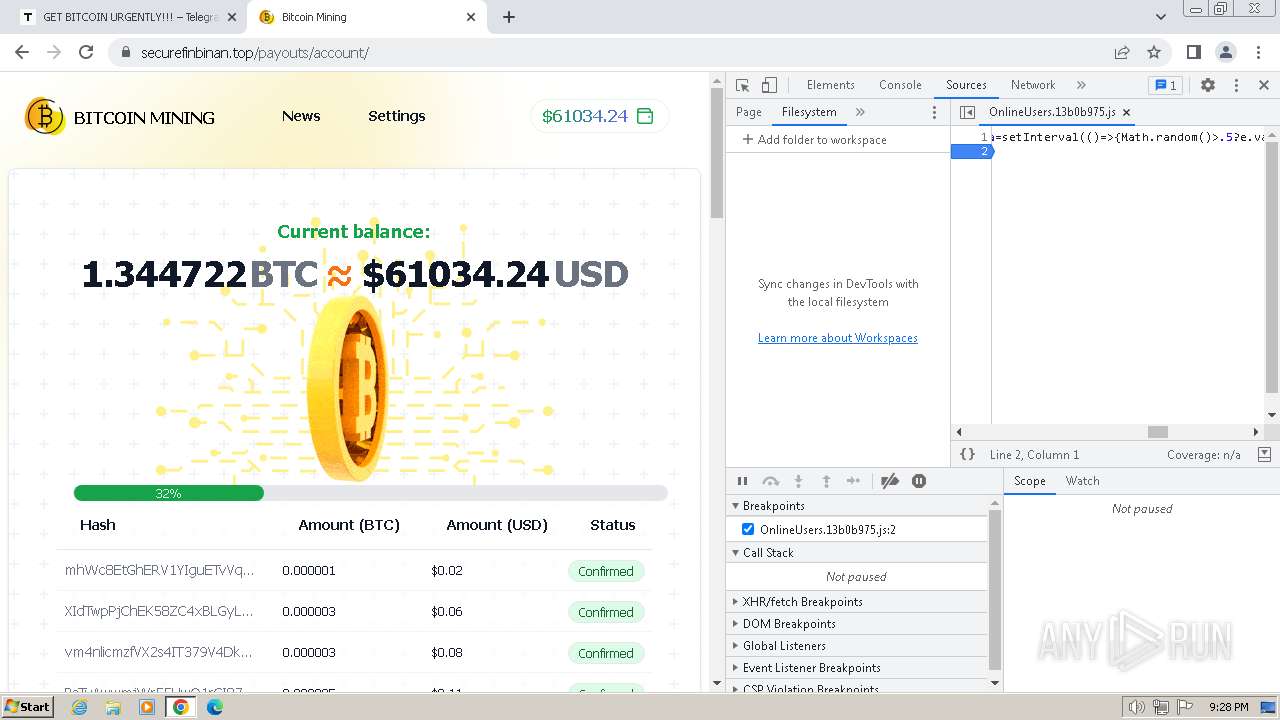The image size is (1280, 720).
Task: Toggle the browser side panel icon
Action: [1193, 52]
